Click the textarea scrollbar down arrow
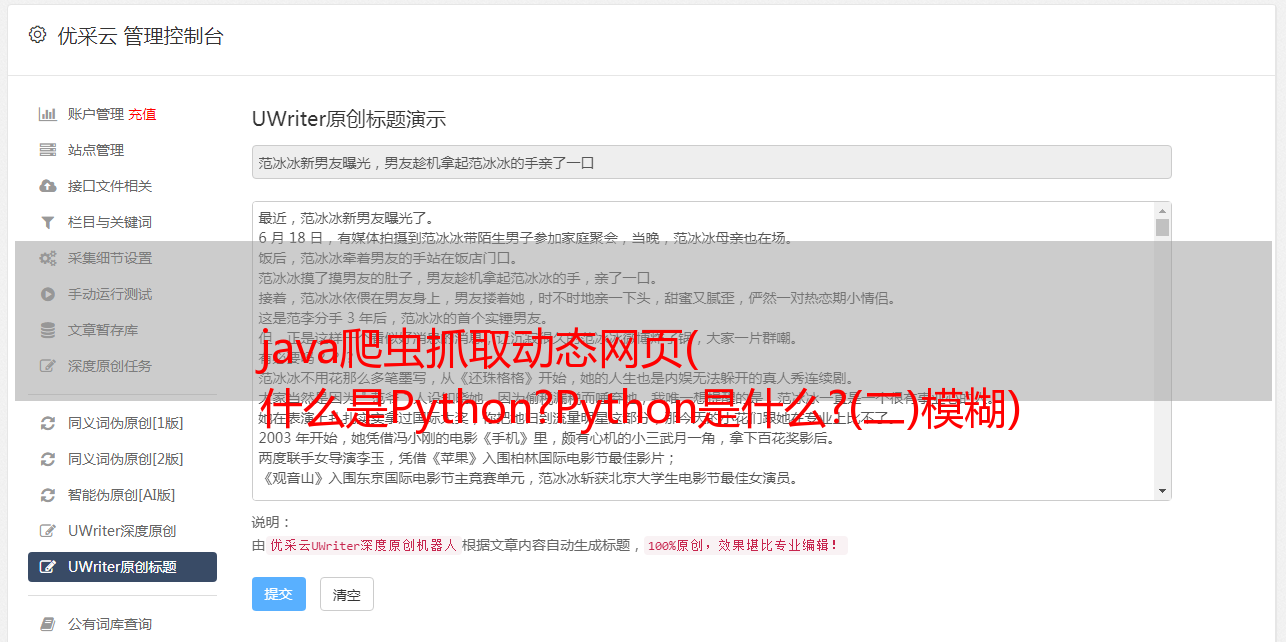The width and height of the screenshot is (1286, 642). [1162, 491]
